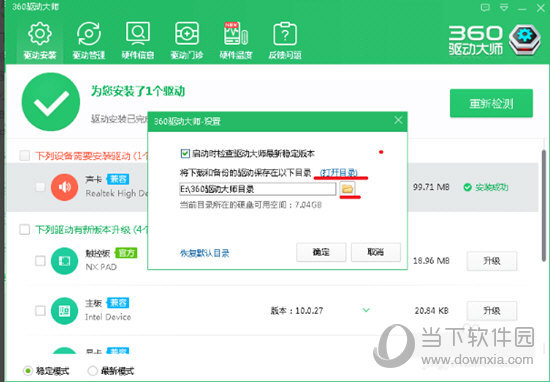Click the driver save path input field

(x=257, y=189)
